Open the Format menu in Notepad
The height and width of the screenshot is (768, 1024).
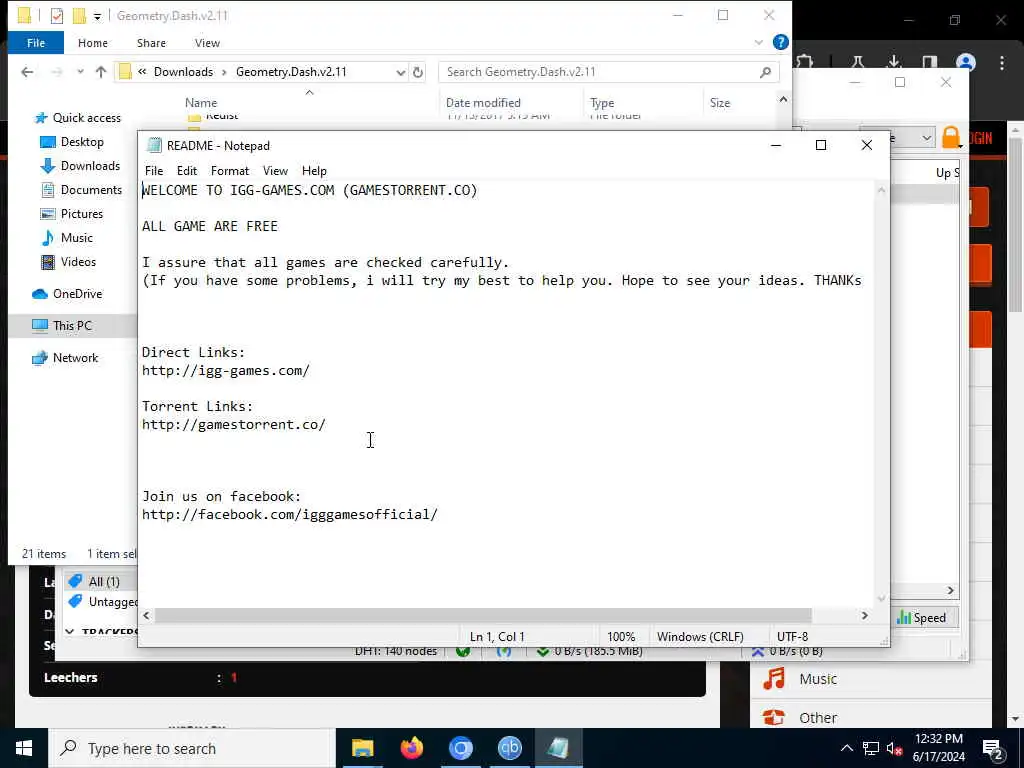(230, 170)
